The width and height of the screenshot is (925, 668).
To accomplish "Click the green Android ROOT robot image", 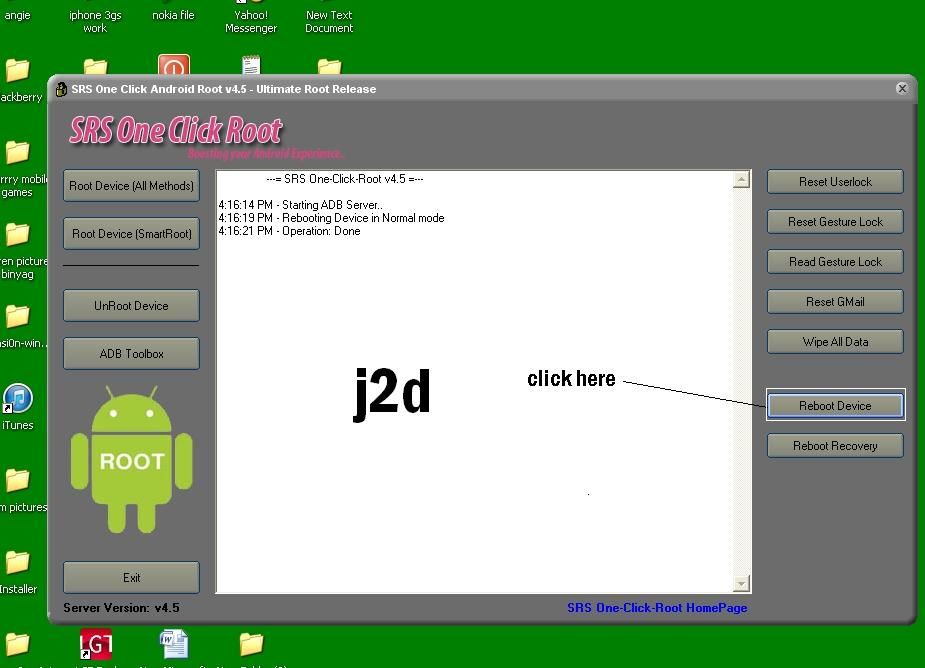I will coord(131,460).
